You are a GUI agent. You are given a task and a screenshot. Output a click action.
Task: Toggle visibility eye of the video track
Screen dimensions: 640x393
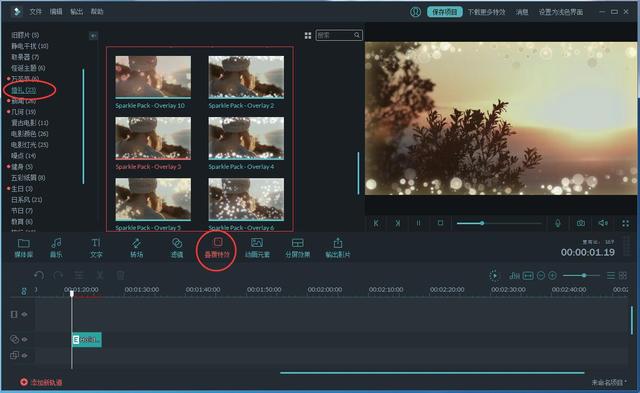pyautogui.click(x=25, y=314)
